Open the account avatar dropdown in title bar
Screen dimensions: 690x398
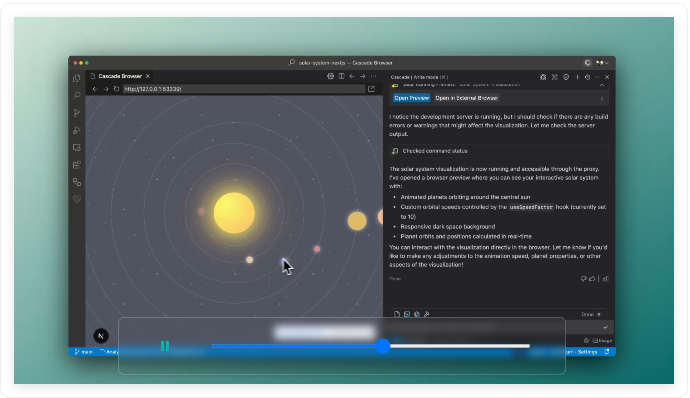(x=602, y=63)
